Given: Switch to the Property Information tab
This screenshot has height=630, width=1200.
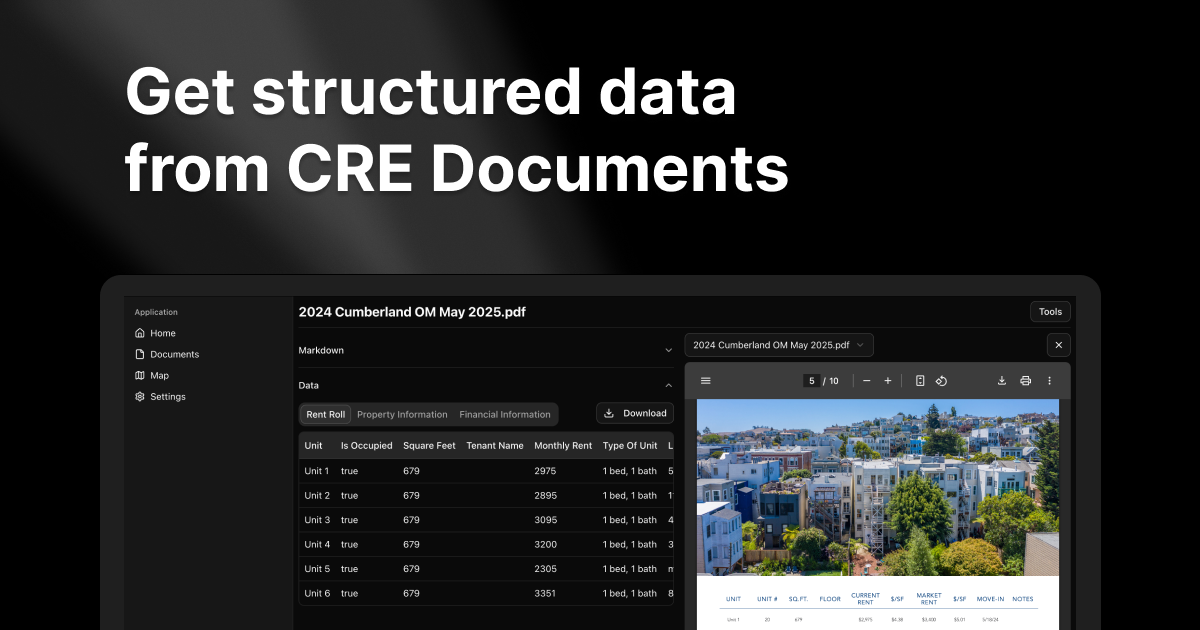Looking at the screenshot, I should (402, 414).
